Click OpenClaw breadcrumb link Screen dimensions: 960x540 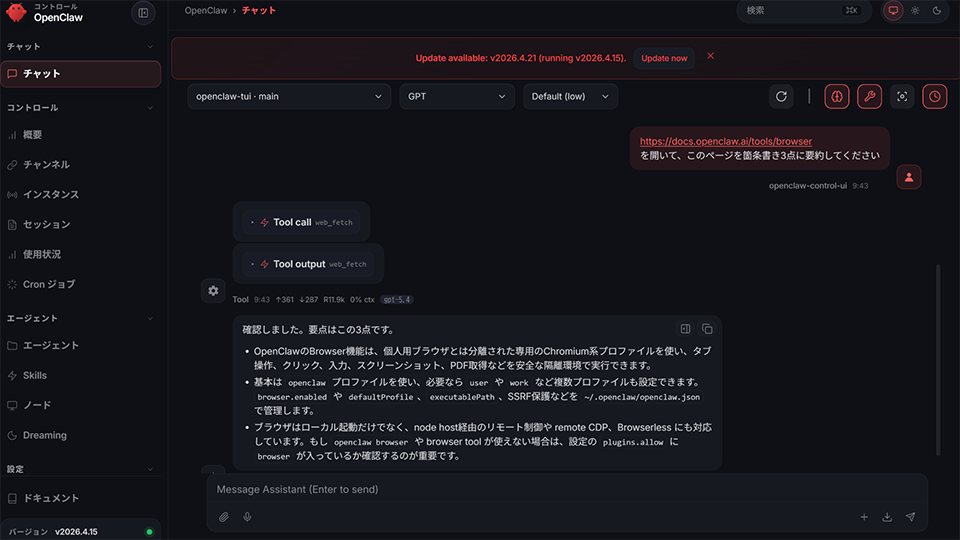(206, 10)
